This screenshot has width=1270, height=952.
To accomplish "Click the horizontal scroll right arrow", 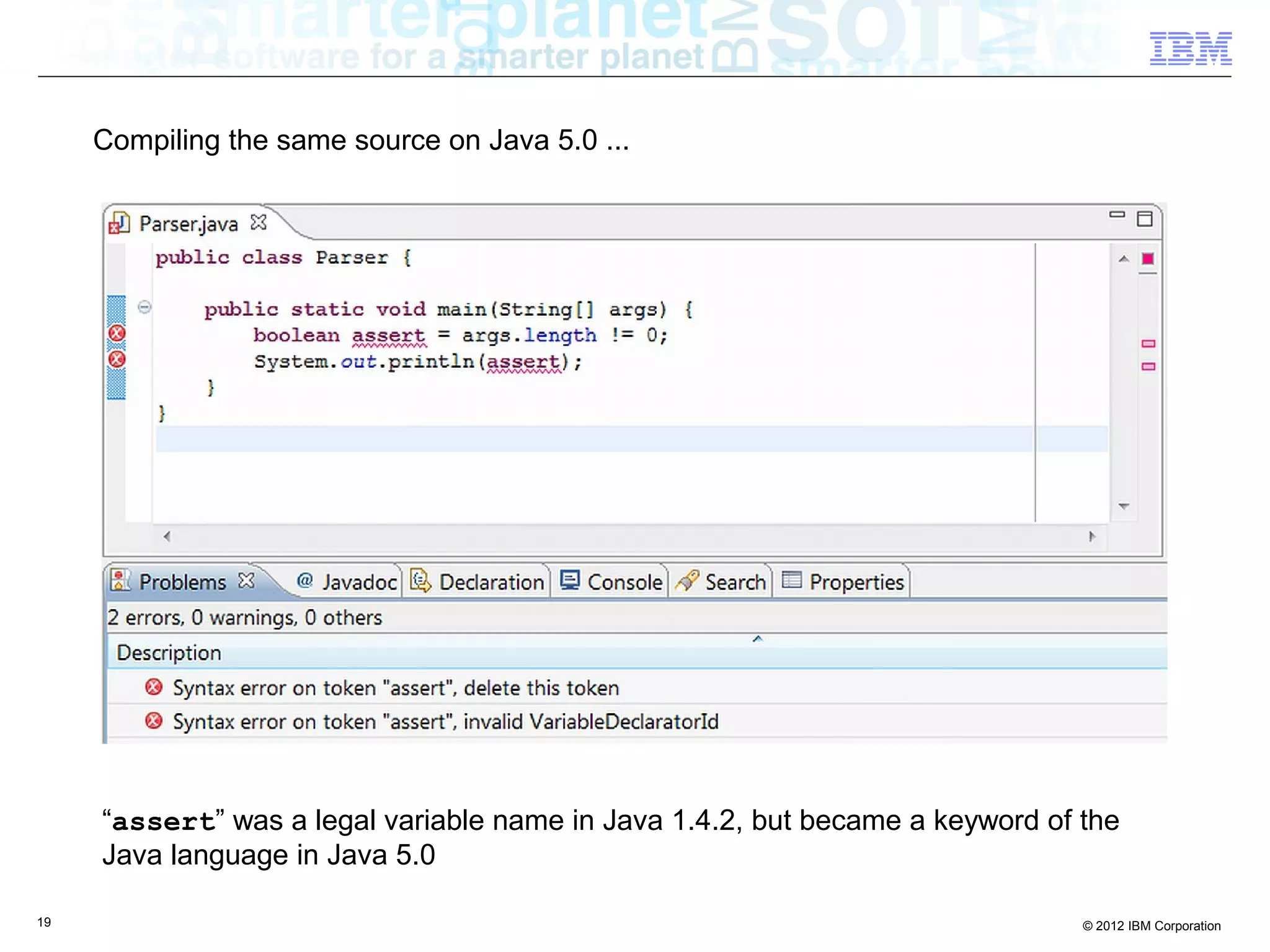I will 1092,536.
